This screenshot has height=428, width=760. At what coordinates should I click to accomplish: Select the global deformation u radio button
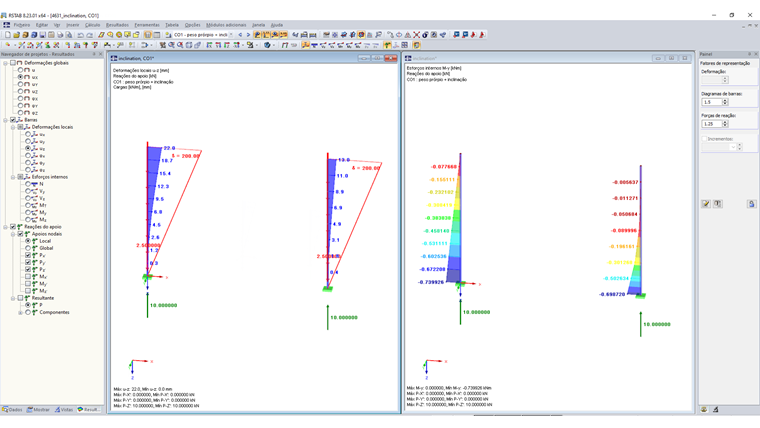coord(20,70)
